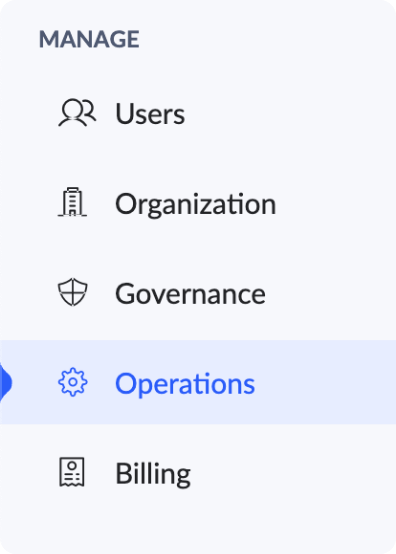Screen dimensions: 396x554
Task: Click the blue active indicator beside Operations
Action: tap(6, 383)
